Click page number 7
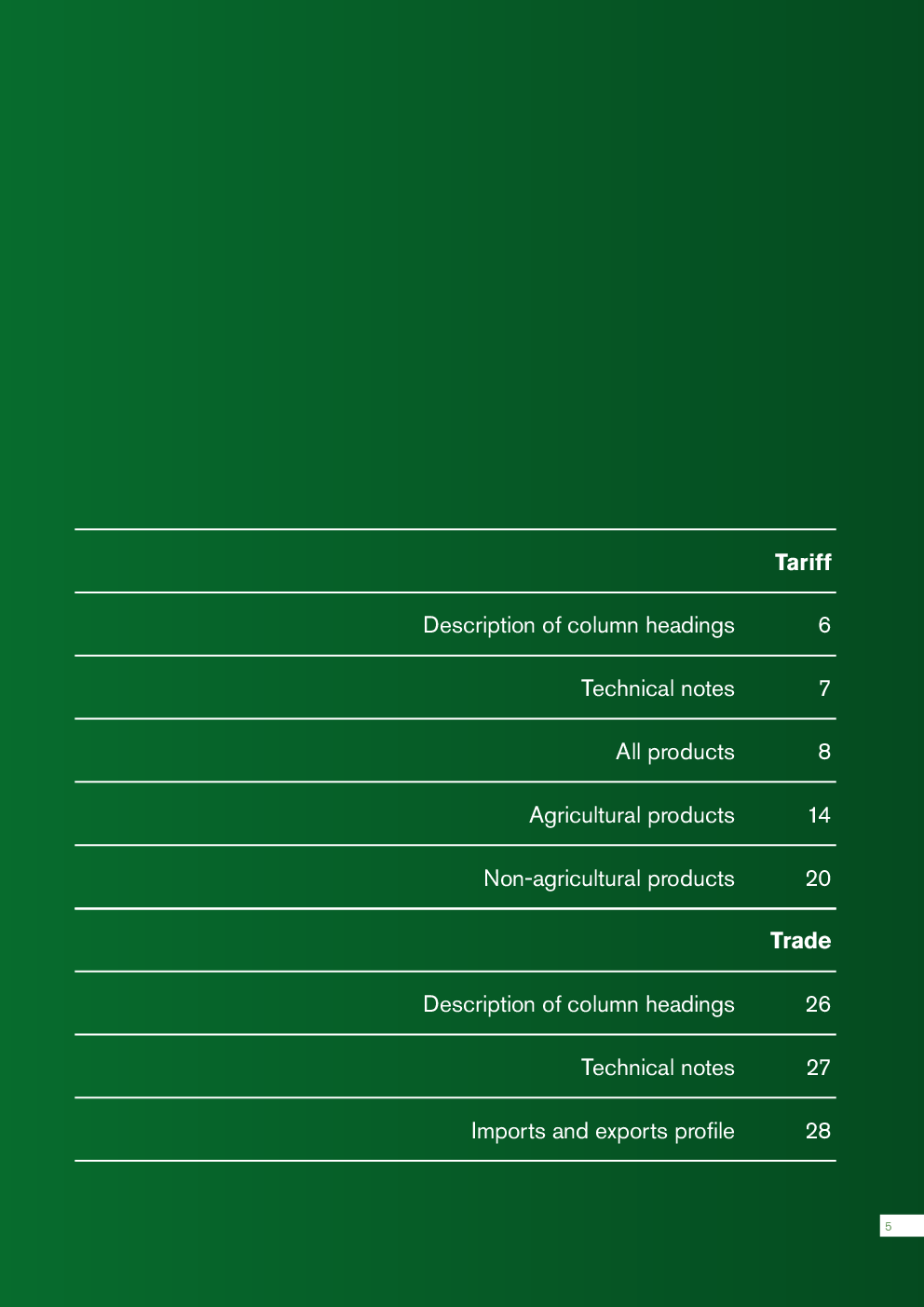 [824, 688]
